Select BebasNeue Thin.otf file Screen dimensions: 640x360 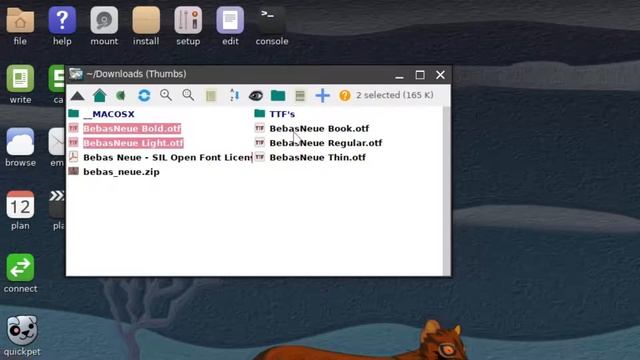[317, 158]
